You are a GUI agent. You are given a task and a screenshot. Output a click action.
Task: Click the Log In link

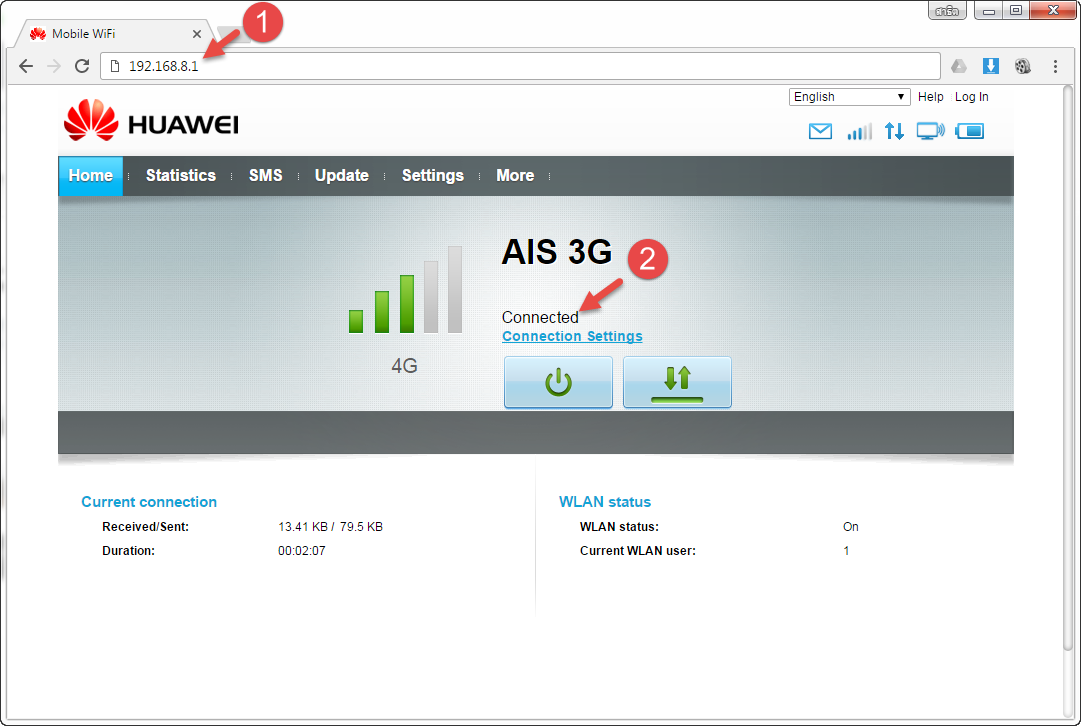click(971, 97)
